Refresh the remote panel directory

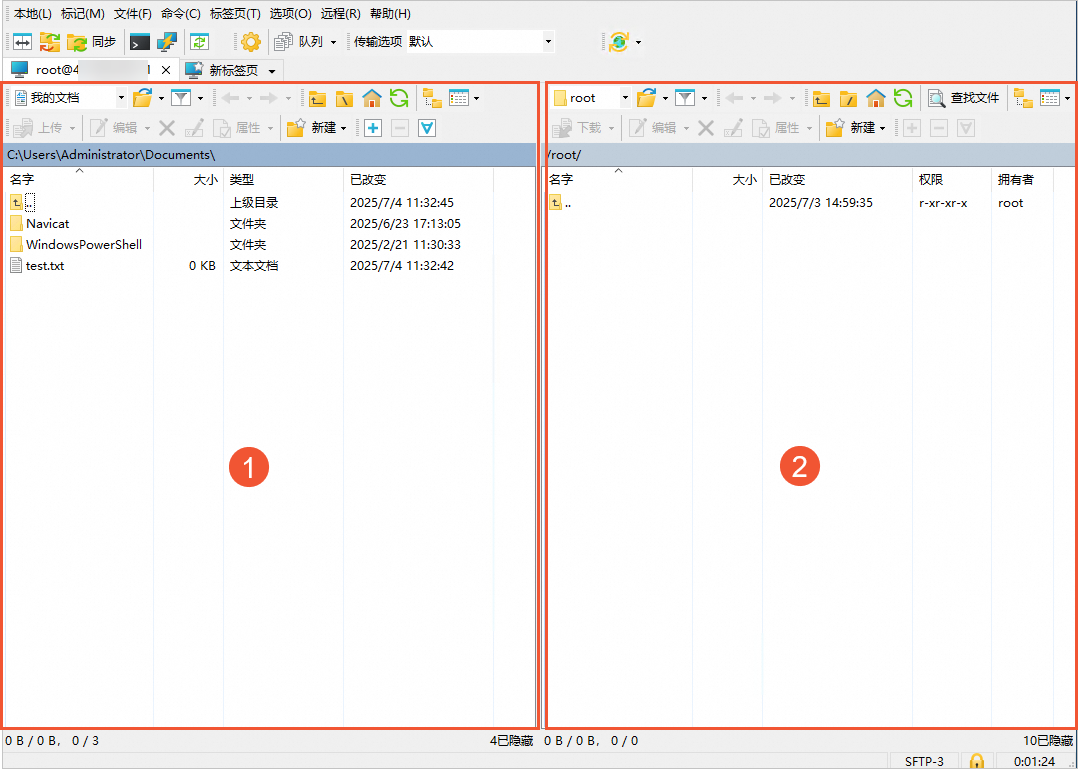[903, 98]
